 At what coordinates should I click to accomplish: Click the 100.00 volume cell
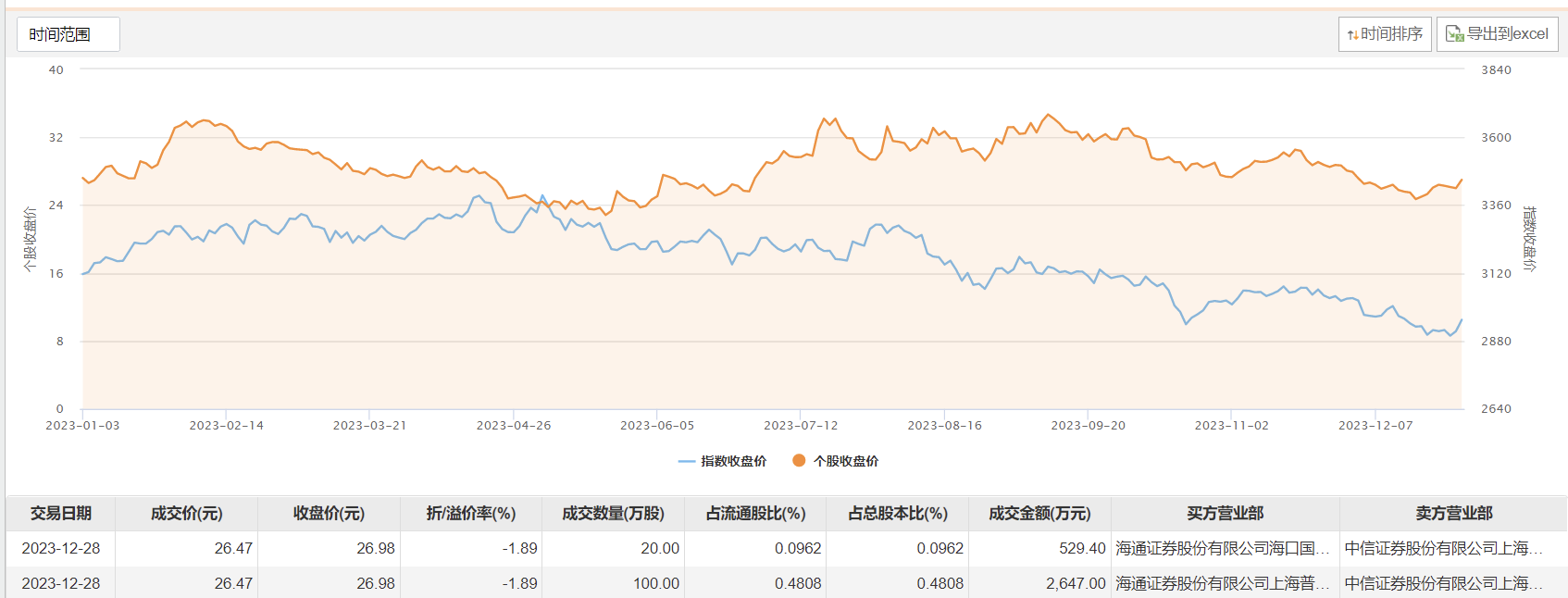614,583
